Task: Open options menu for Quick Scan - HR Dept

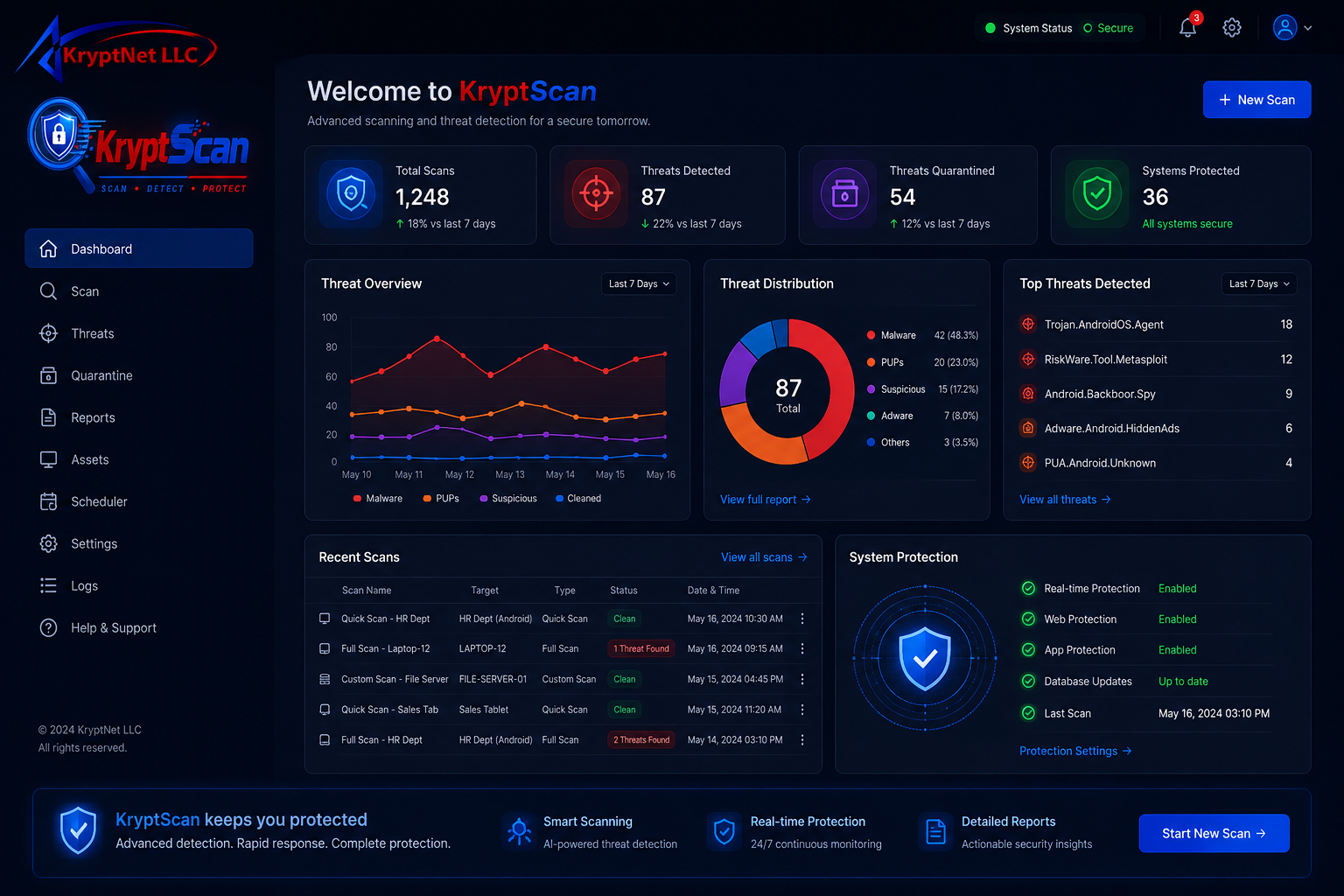Action: [x=802, y=619]
